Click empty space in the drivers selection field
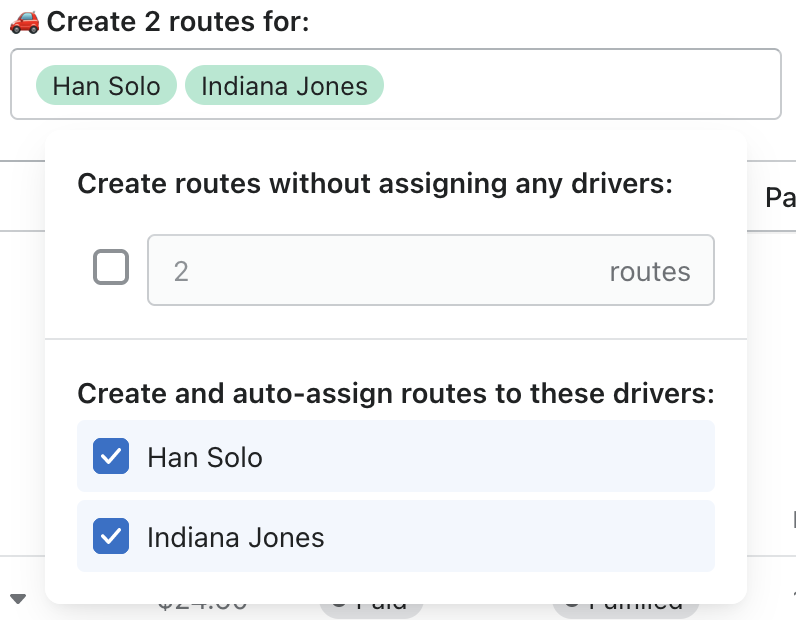The height and width of the screenshot is (620, 796). [580, 85]
